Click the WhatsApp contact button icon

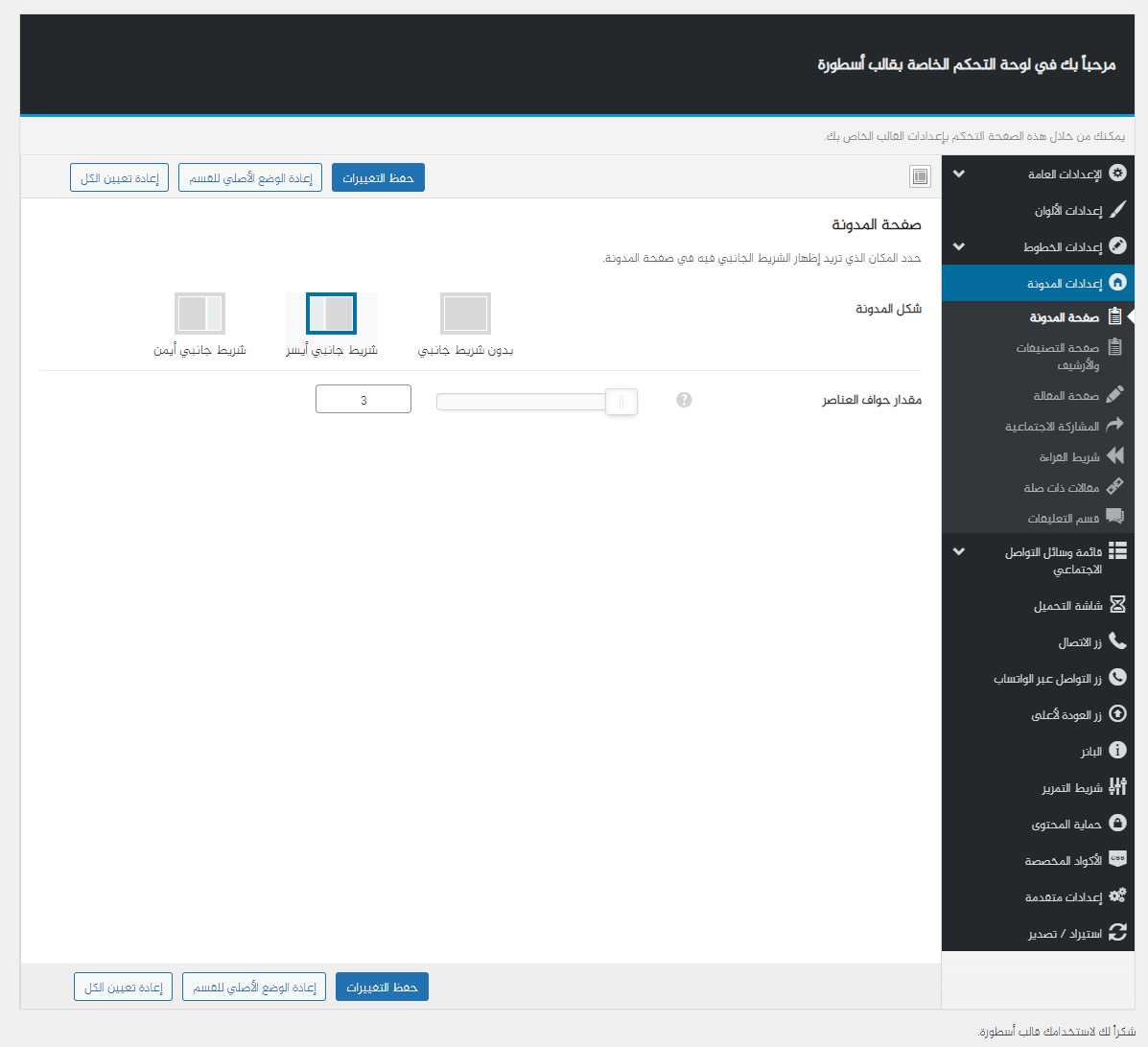coord(1117,678)
